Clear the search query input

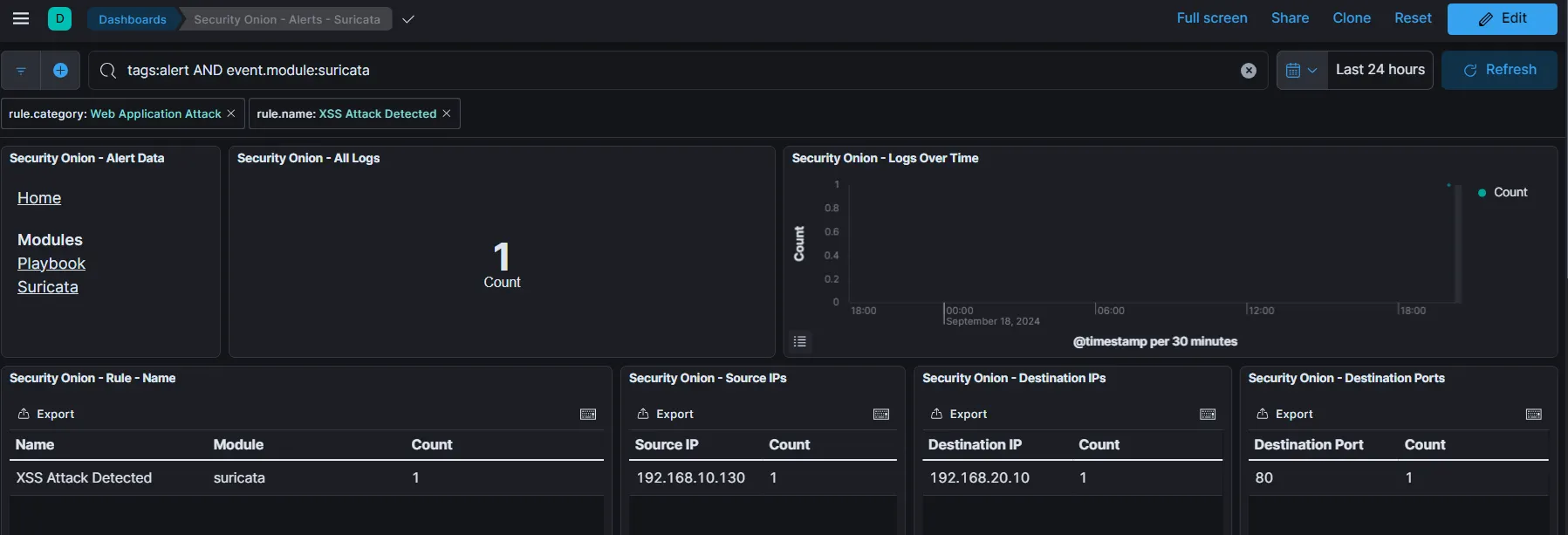[x=1248, y=71]
